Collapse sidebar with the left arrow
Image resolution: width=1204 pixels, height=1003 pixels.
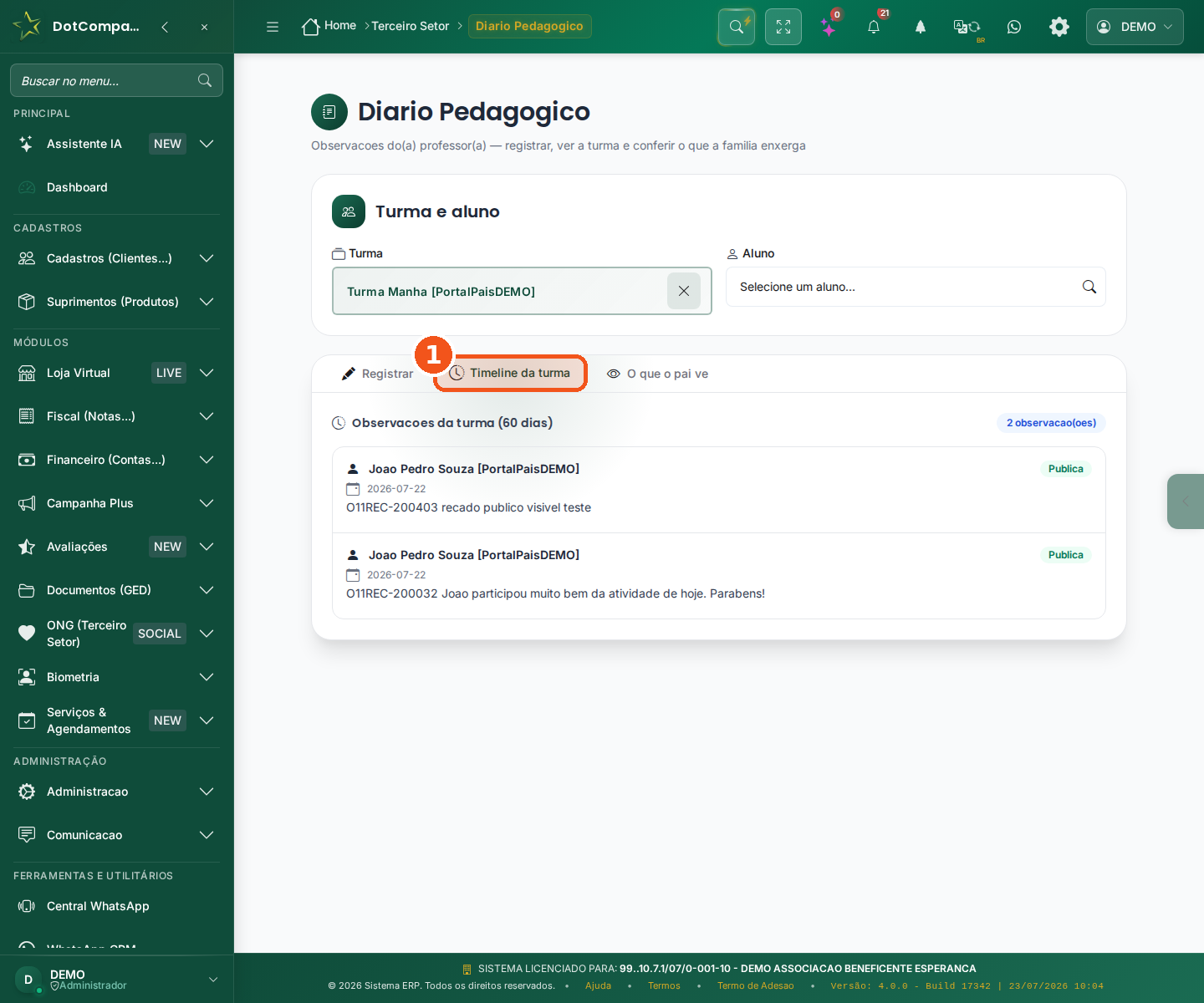pos(165,27)
